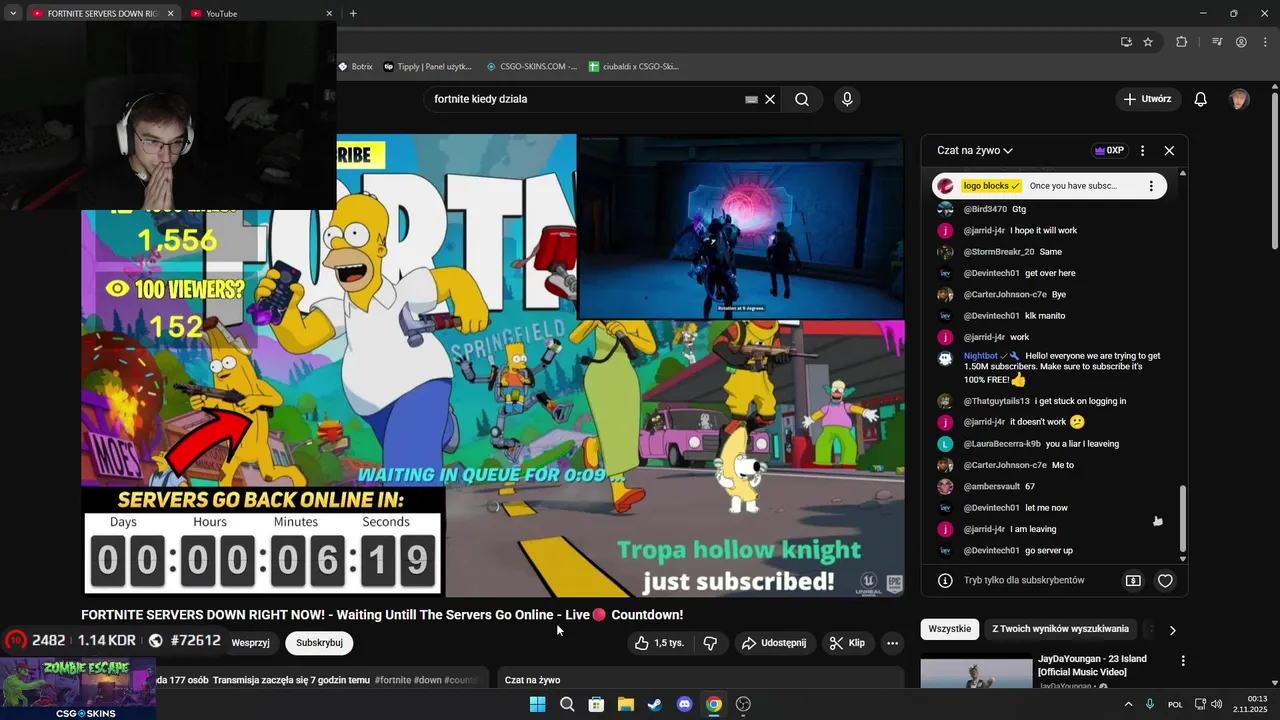Click the Udostępnij share button

pos(774,643)
